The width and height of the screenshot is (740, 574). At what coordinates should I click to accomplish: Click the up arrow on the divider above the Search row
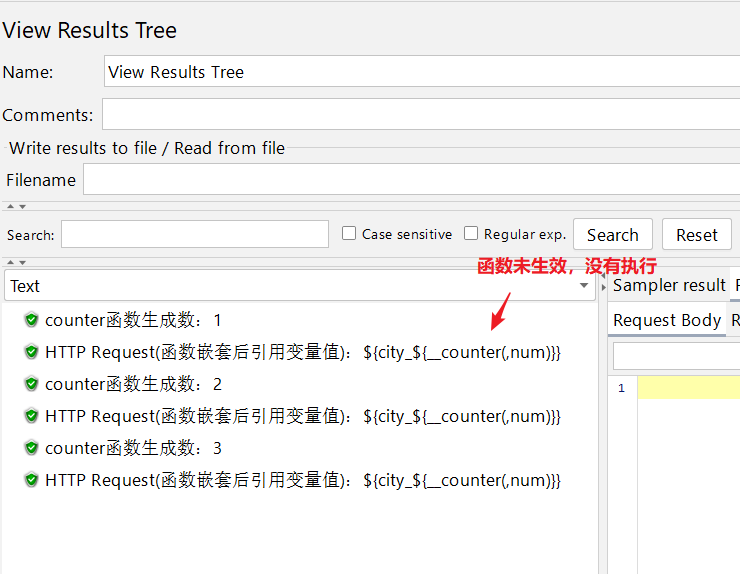[x=10, y=206]
